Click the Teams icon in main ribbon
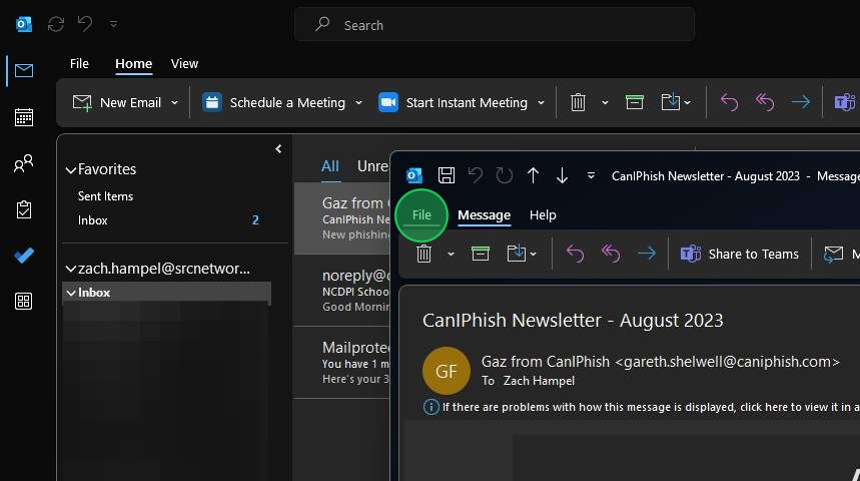The width and height of the screenshot is (860, 481). point(845,102)
